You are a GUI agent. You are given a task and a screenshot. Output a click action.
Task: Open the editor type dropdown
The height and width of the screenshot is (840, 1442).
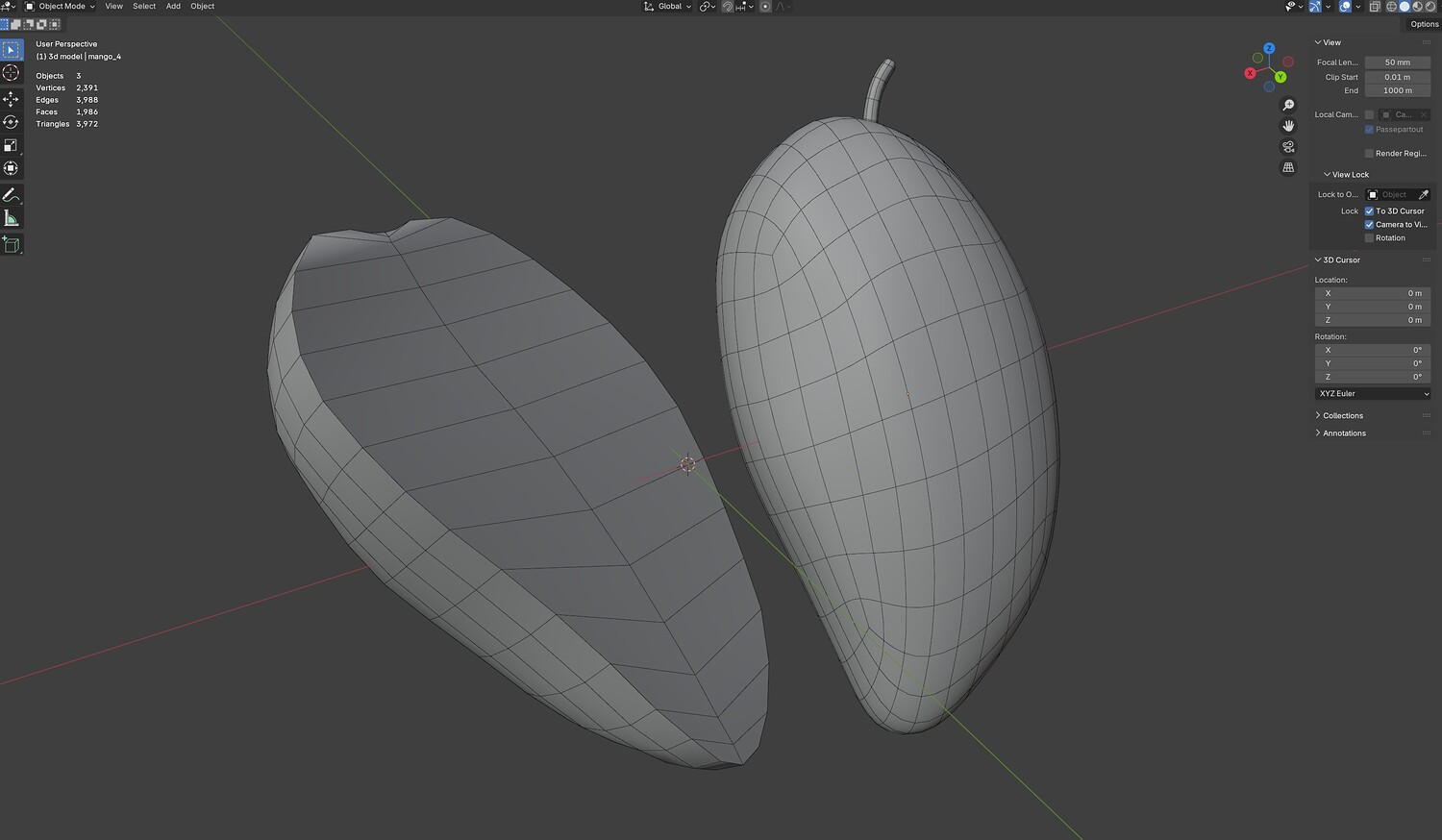pos(9,7)
